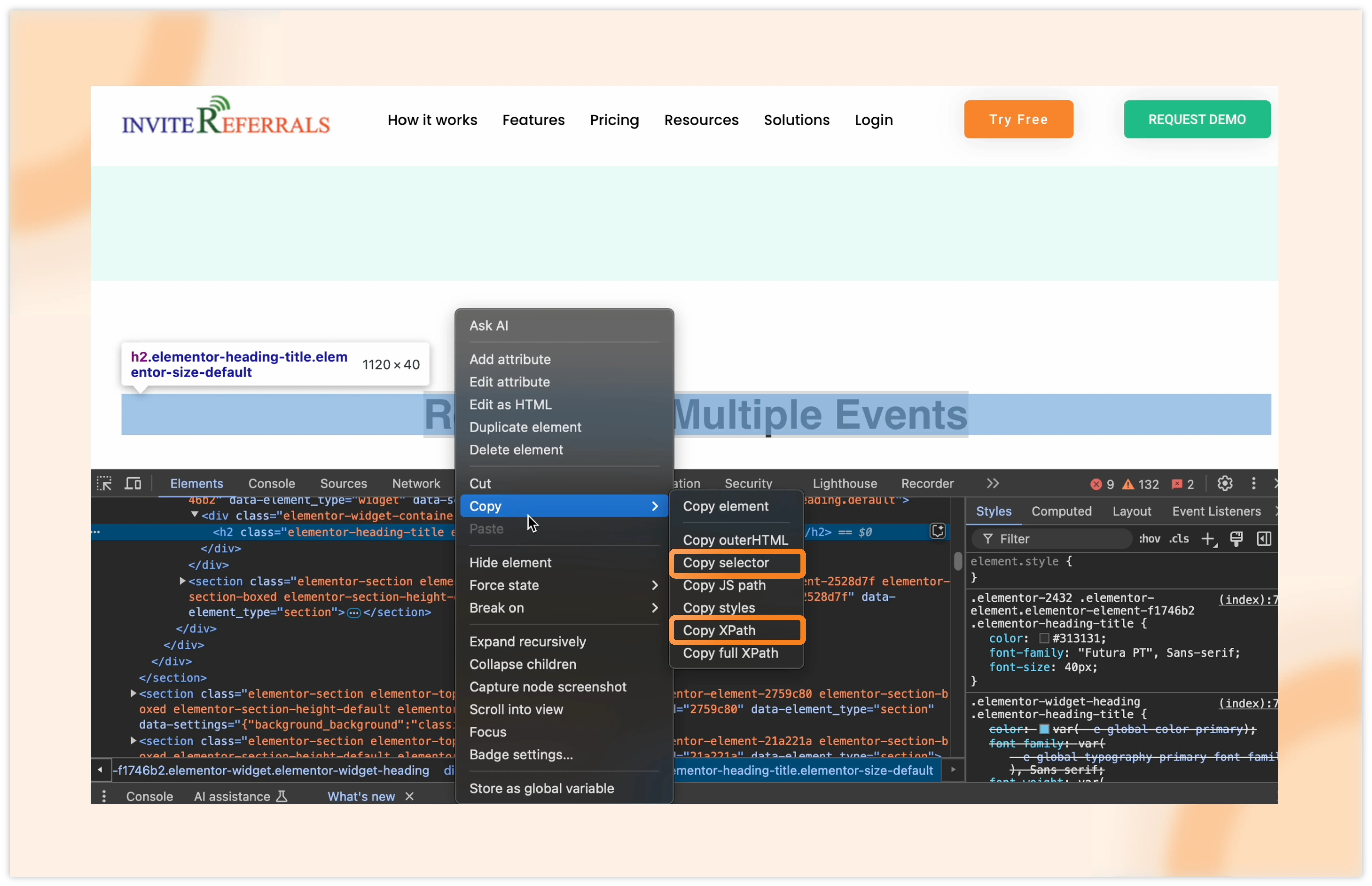
Task: Click the Try Free button
Action: (x=1018, y=119)
